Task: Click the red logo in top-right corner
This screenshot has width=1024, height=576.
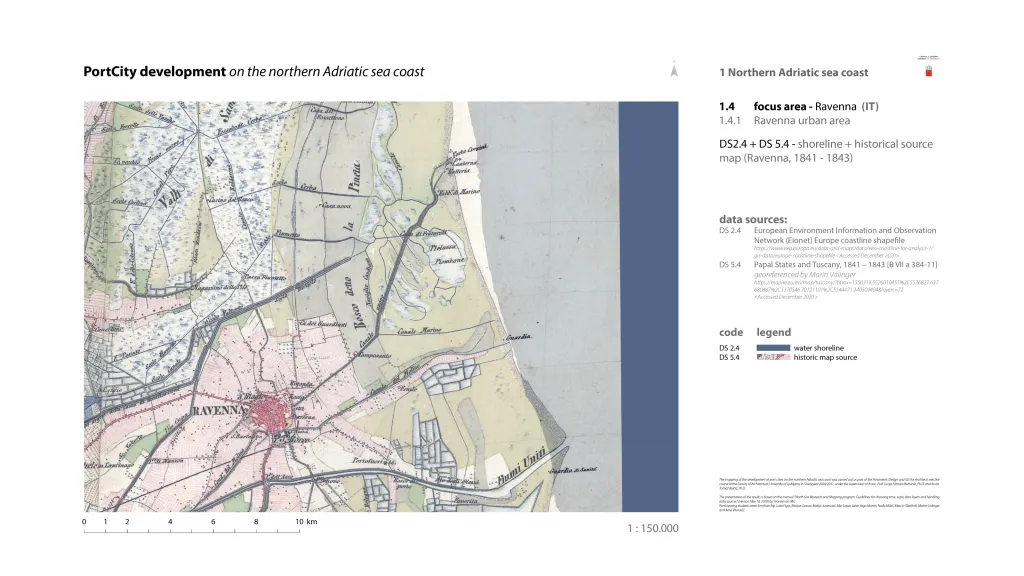Action: [x=927, y=71]
